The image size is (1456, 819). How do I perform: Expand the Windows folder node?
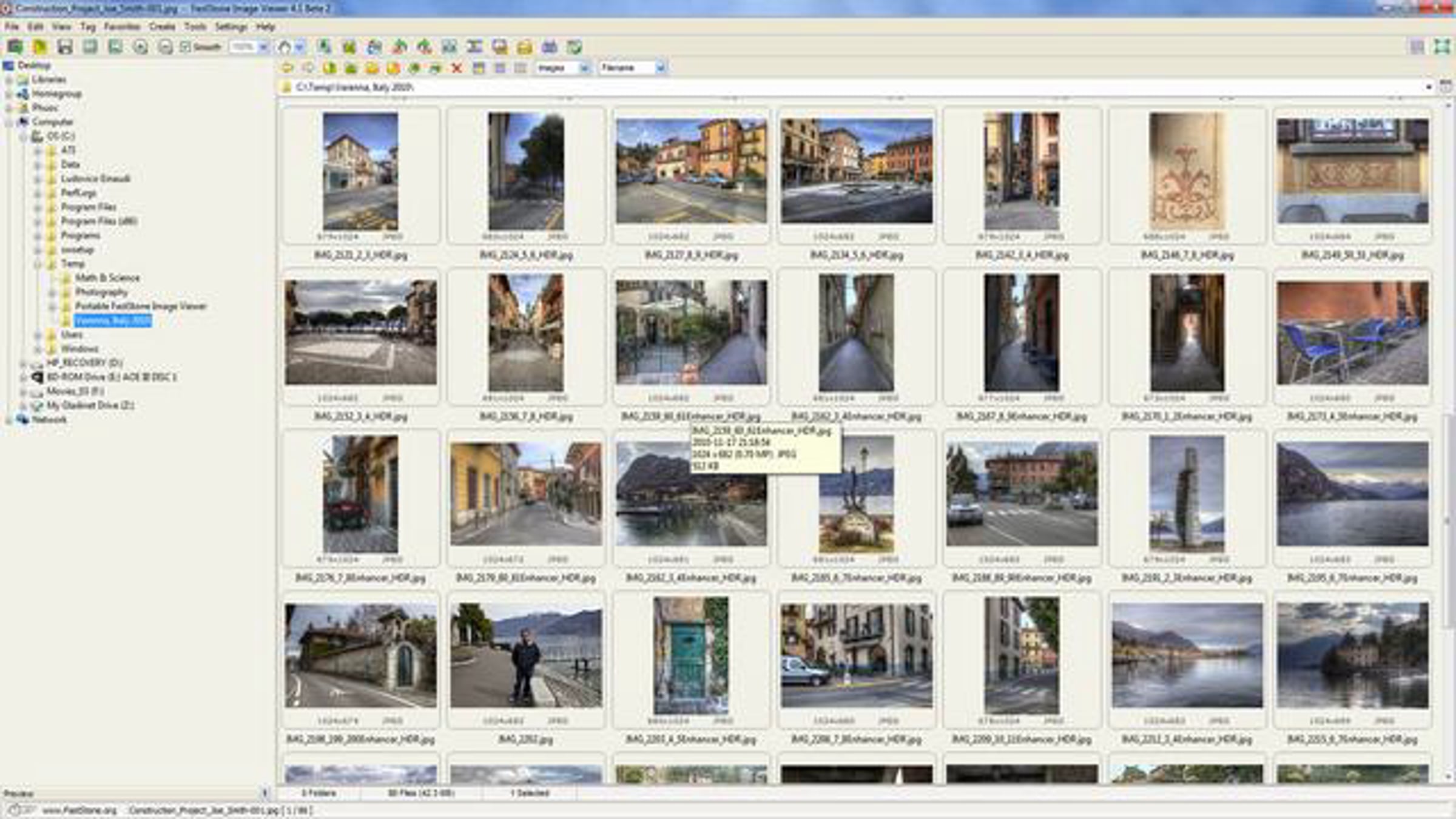(38, 349)
